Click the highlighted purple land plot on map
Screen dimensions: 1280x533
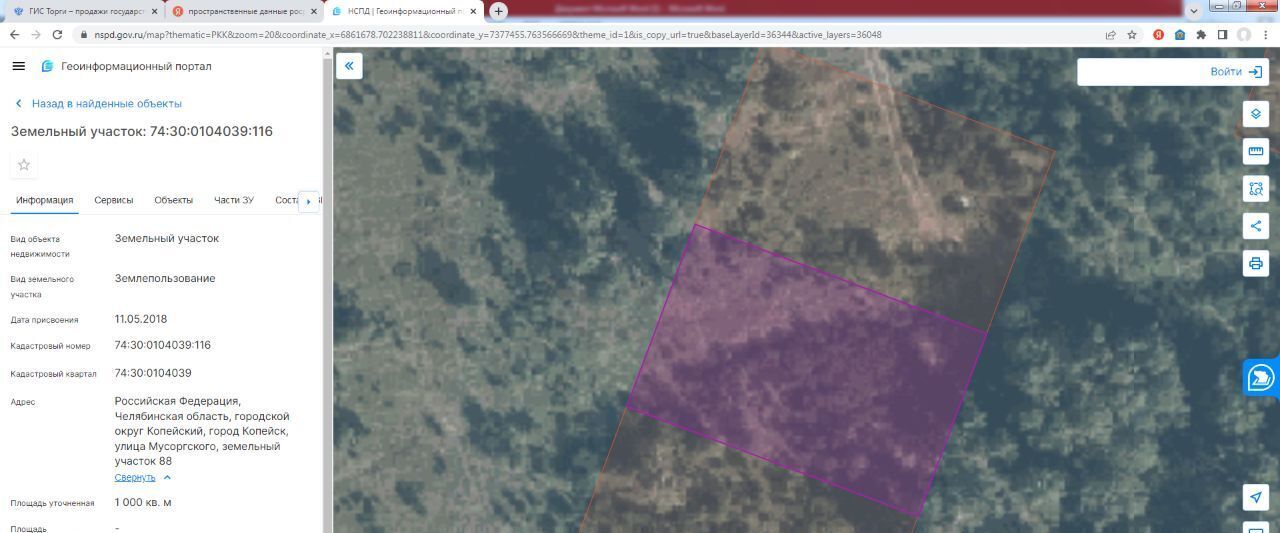click(807, 370)
